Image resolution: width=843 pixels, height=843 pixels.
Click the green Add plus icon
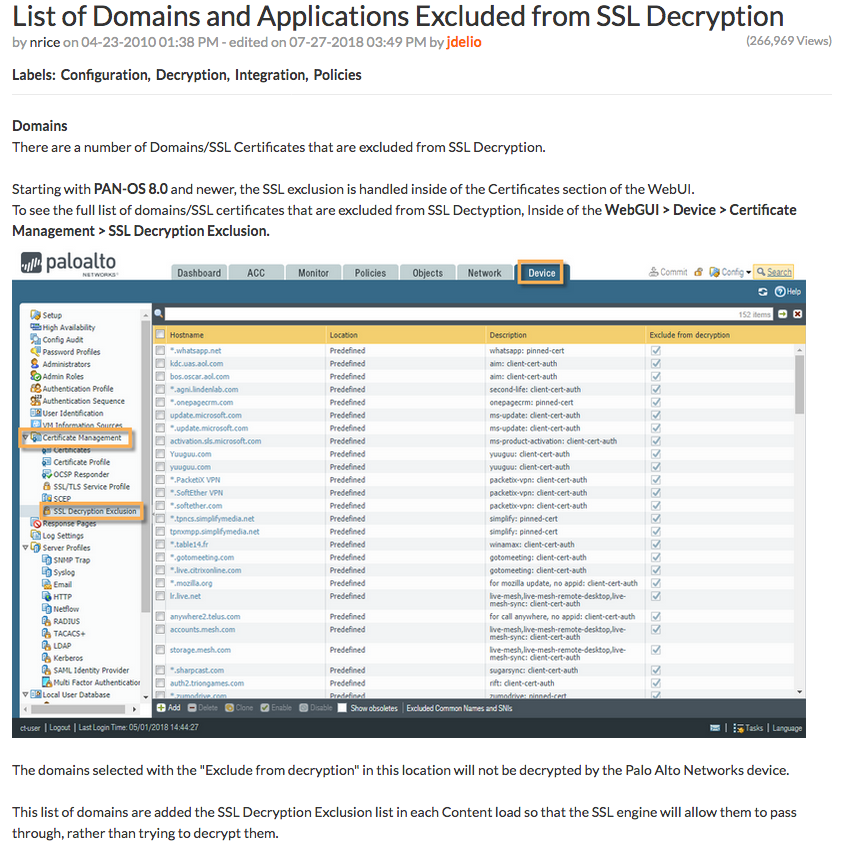(x=161, y=708)
